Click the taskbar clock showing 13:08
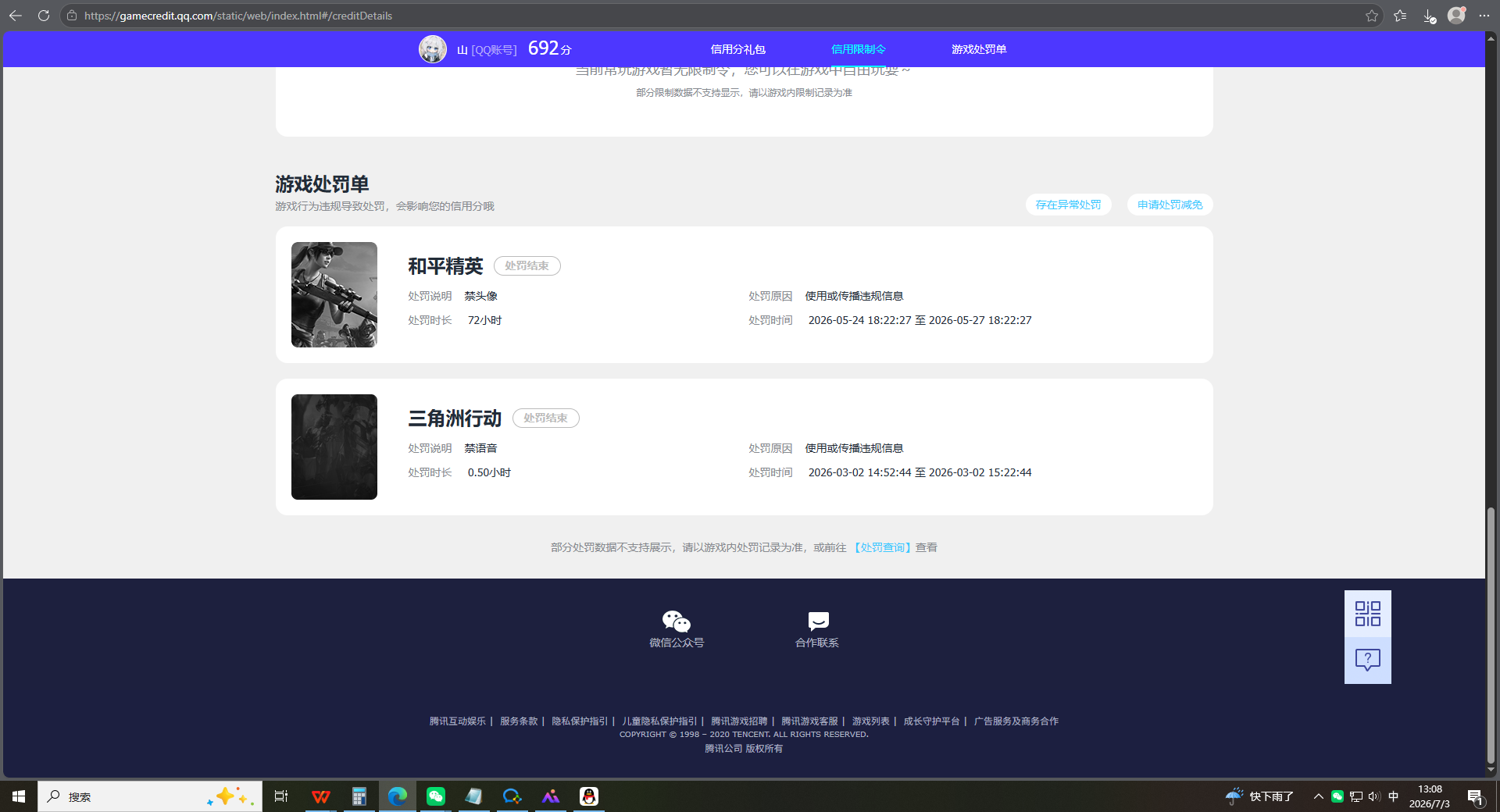 pos(1430,796)
